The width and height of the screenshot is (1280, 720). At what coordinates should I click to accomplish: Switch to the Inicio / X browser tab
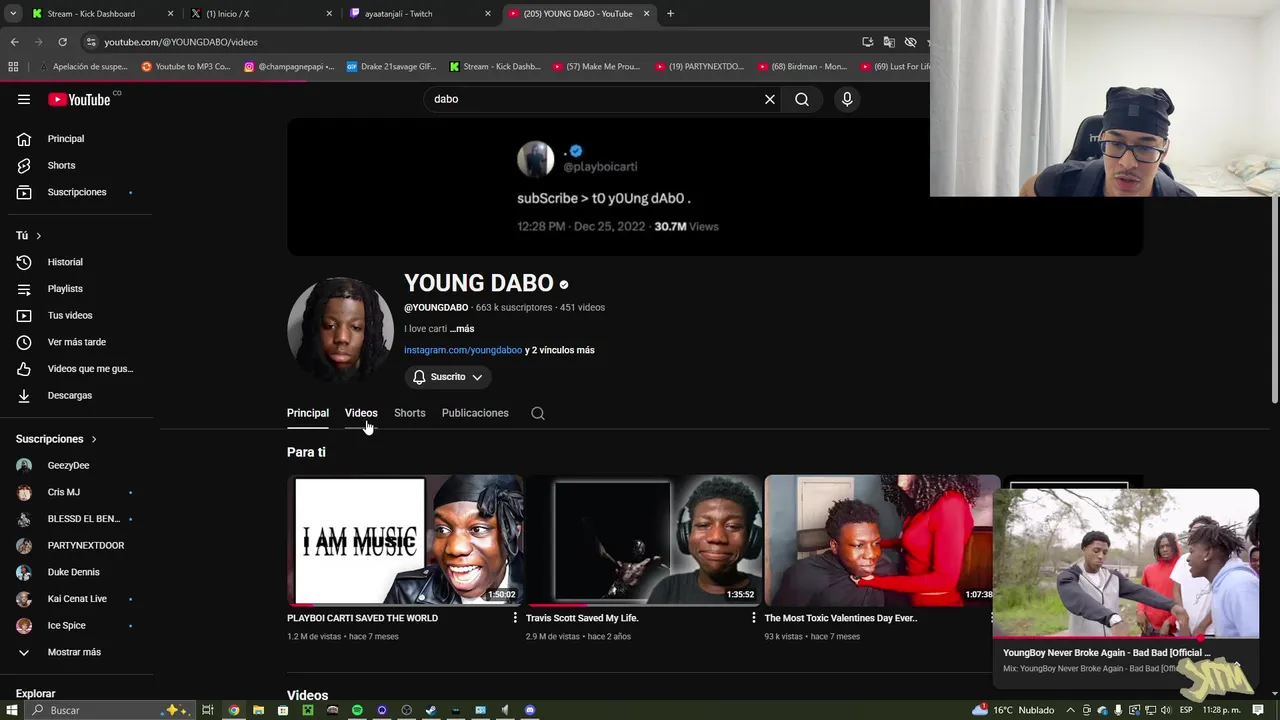point(260,14)
